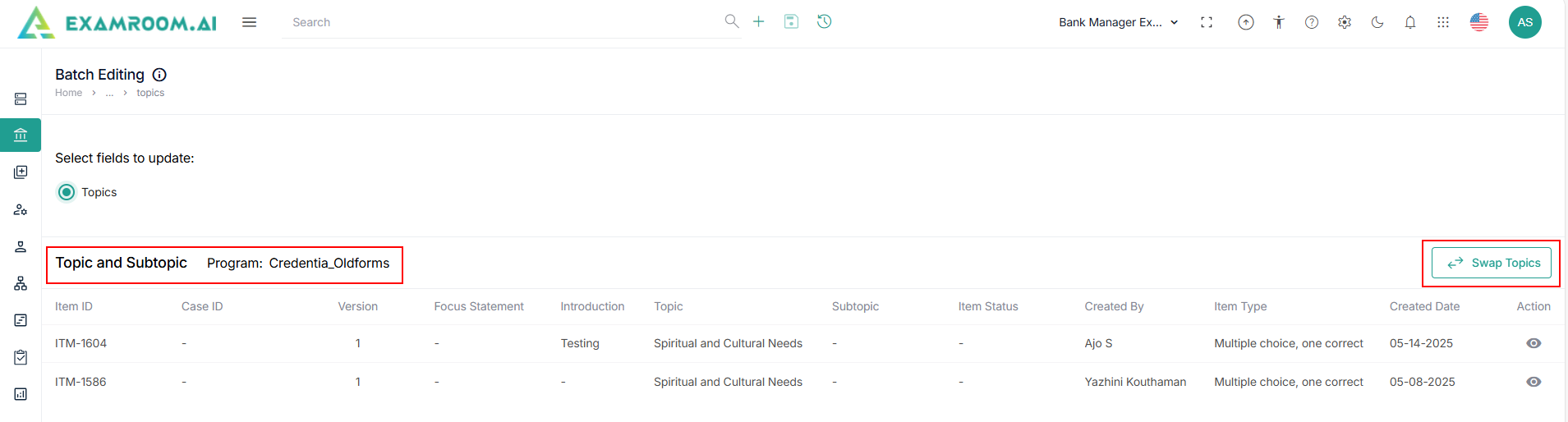
Task: Open the US flag language selector
Action: [x=1479, y=22]
